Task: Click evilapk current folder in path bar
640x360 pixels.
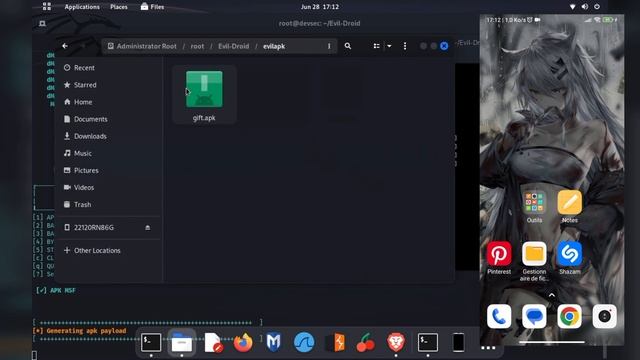Action: (x=274, y=46)
